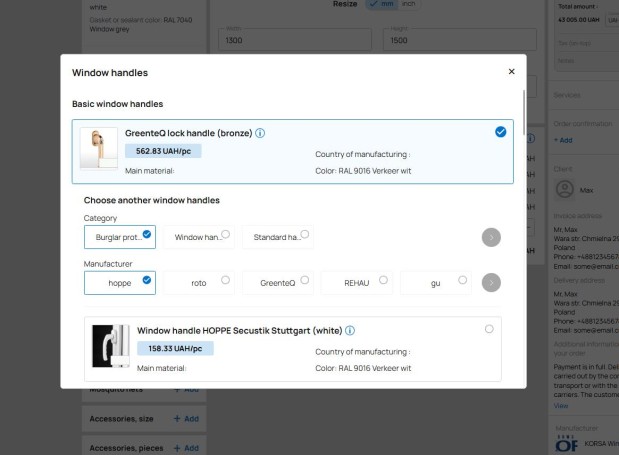Open info icon for GreenteQ lock handle

[260, 133]
